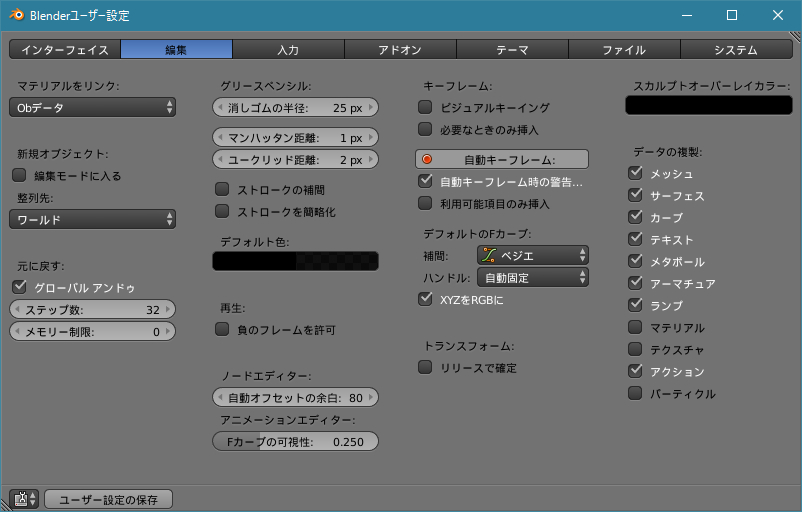Image resolution: width=802 pixels, height=512 pixels.
Task: Enable リリースで確定 checkbox
Action: [x=425, y=368]
